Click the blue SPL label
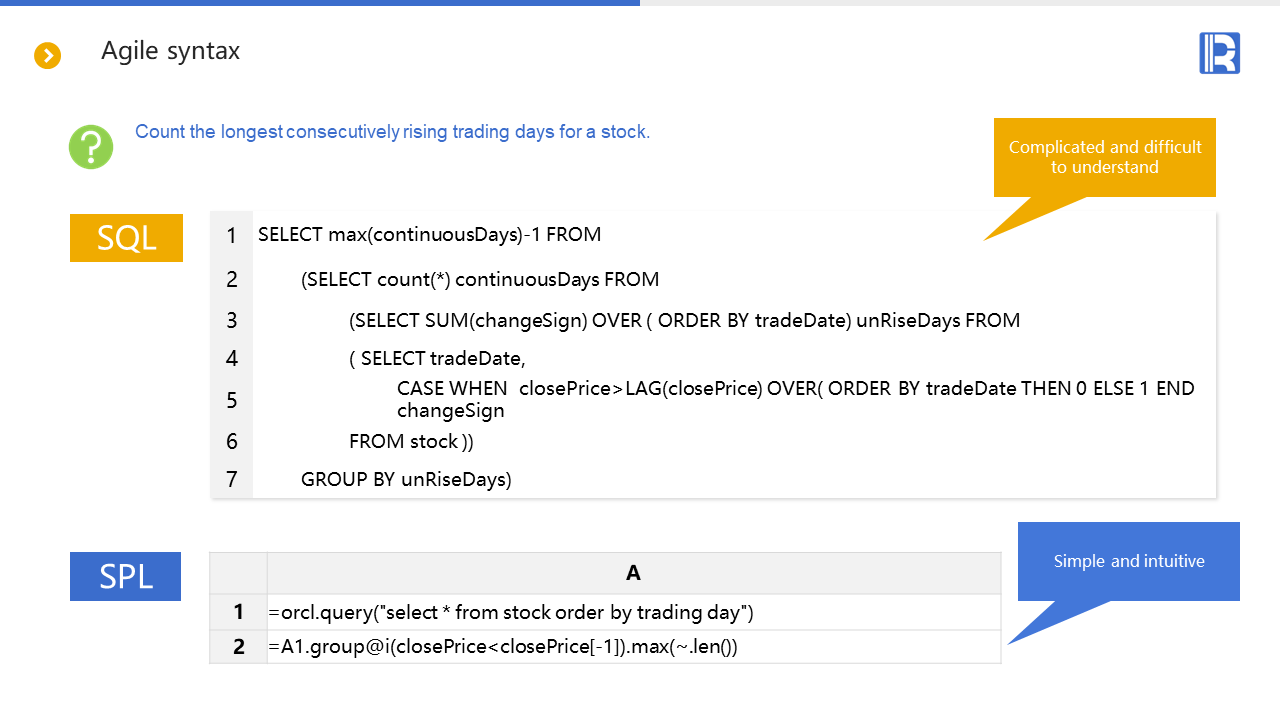 (125, 577)
